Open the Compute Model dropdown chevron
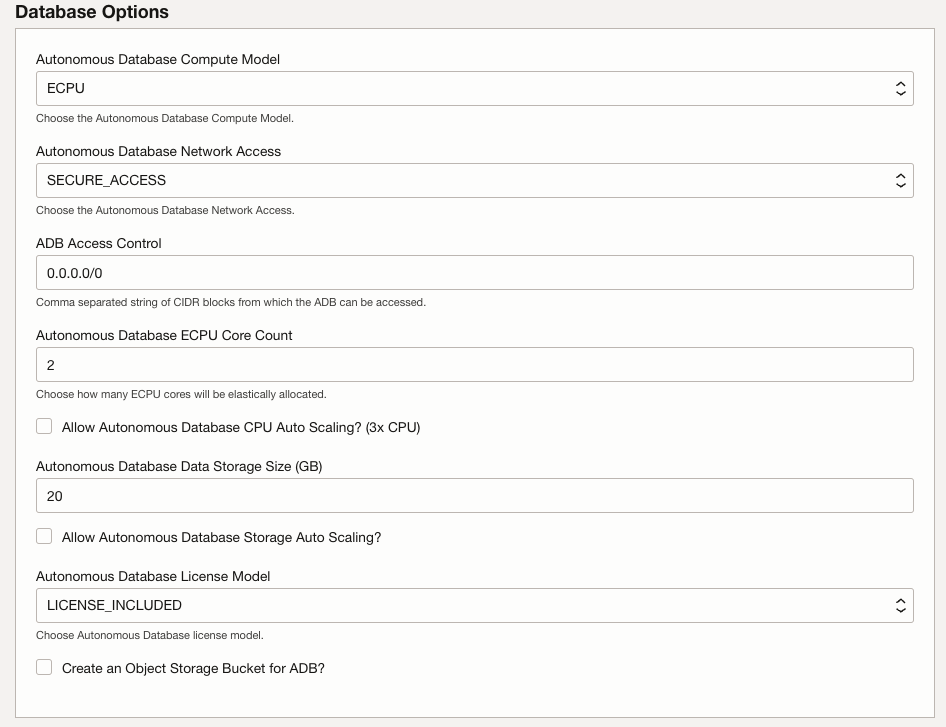 pyautogui.click(x=903, y=88)
